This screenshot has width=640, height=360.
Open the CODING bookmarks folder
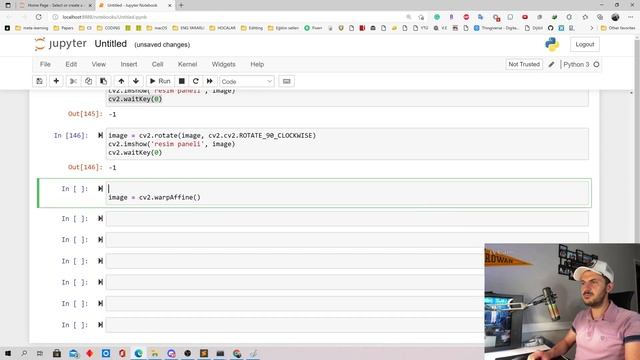click(x=108, y=28)
